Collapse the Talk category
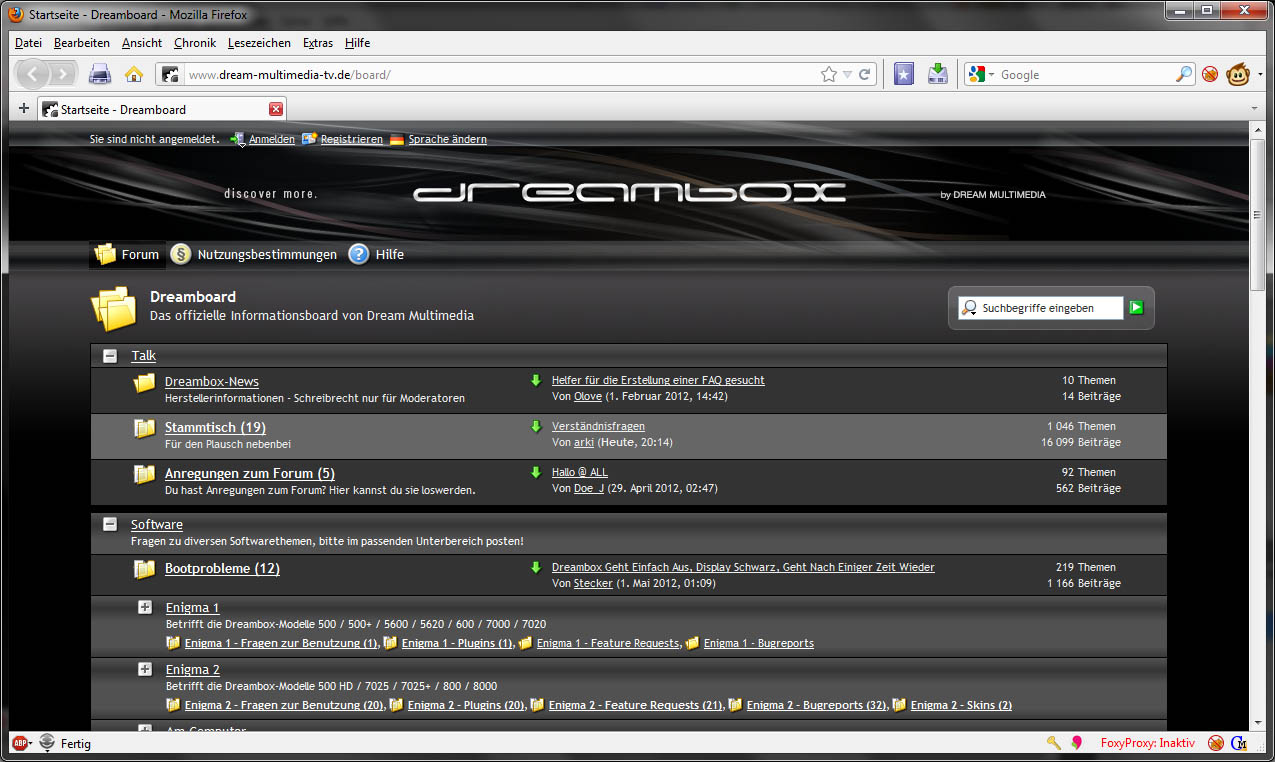 pos(110,356)
